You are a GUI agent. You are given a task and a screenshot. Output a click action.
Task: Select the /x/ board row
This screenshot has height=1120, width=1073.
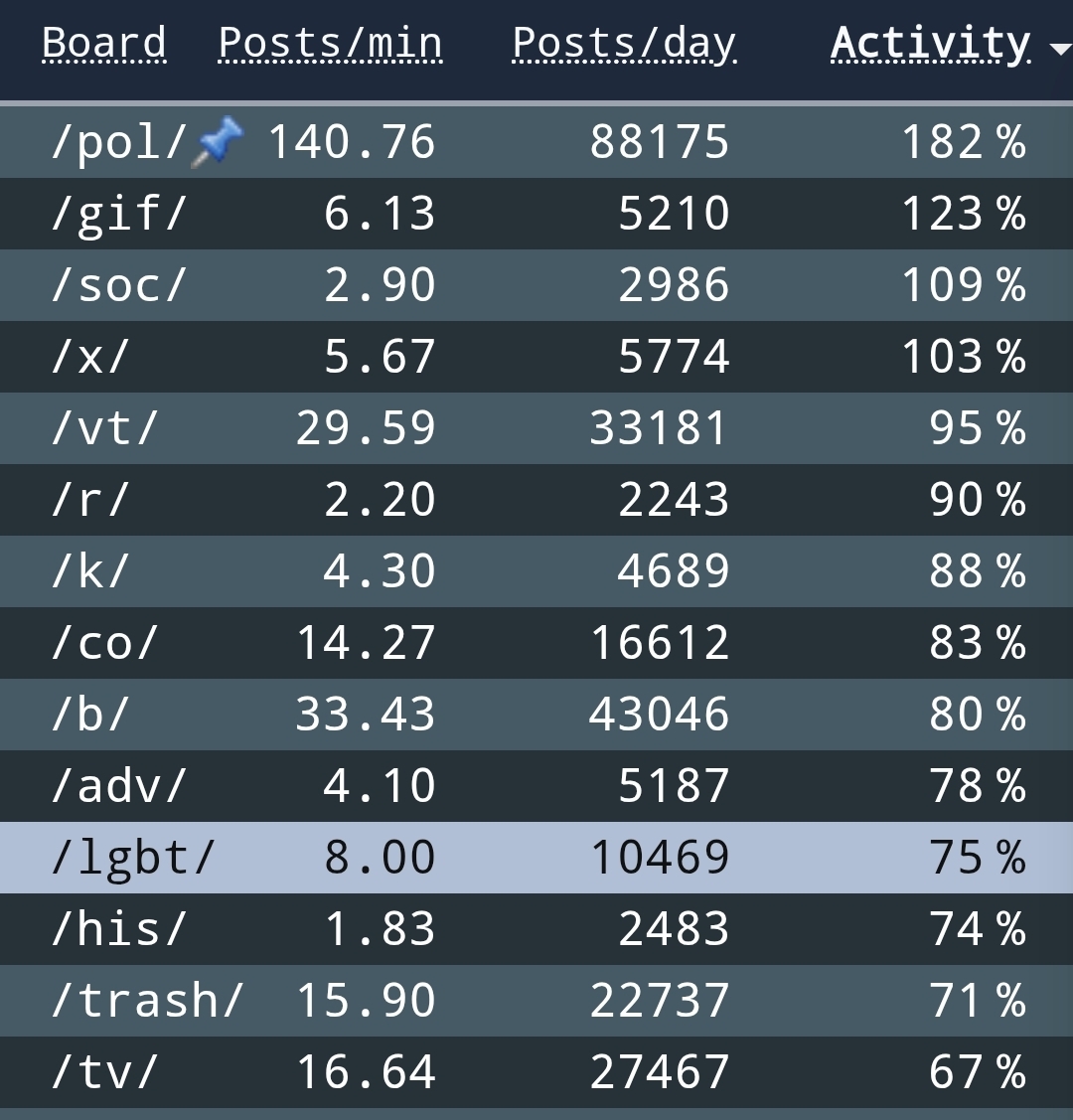(536, 357)
